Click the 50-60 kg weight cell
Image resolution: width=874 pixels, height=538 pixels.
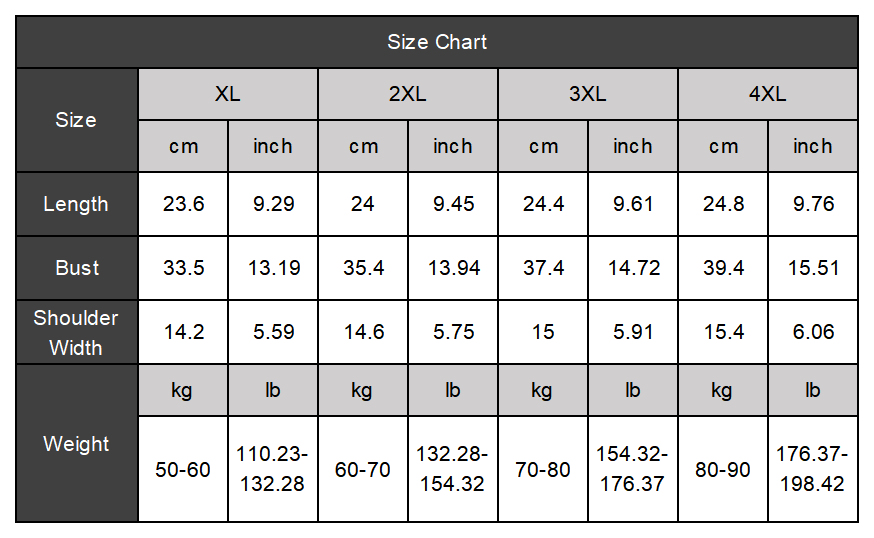[183, 469]
